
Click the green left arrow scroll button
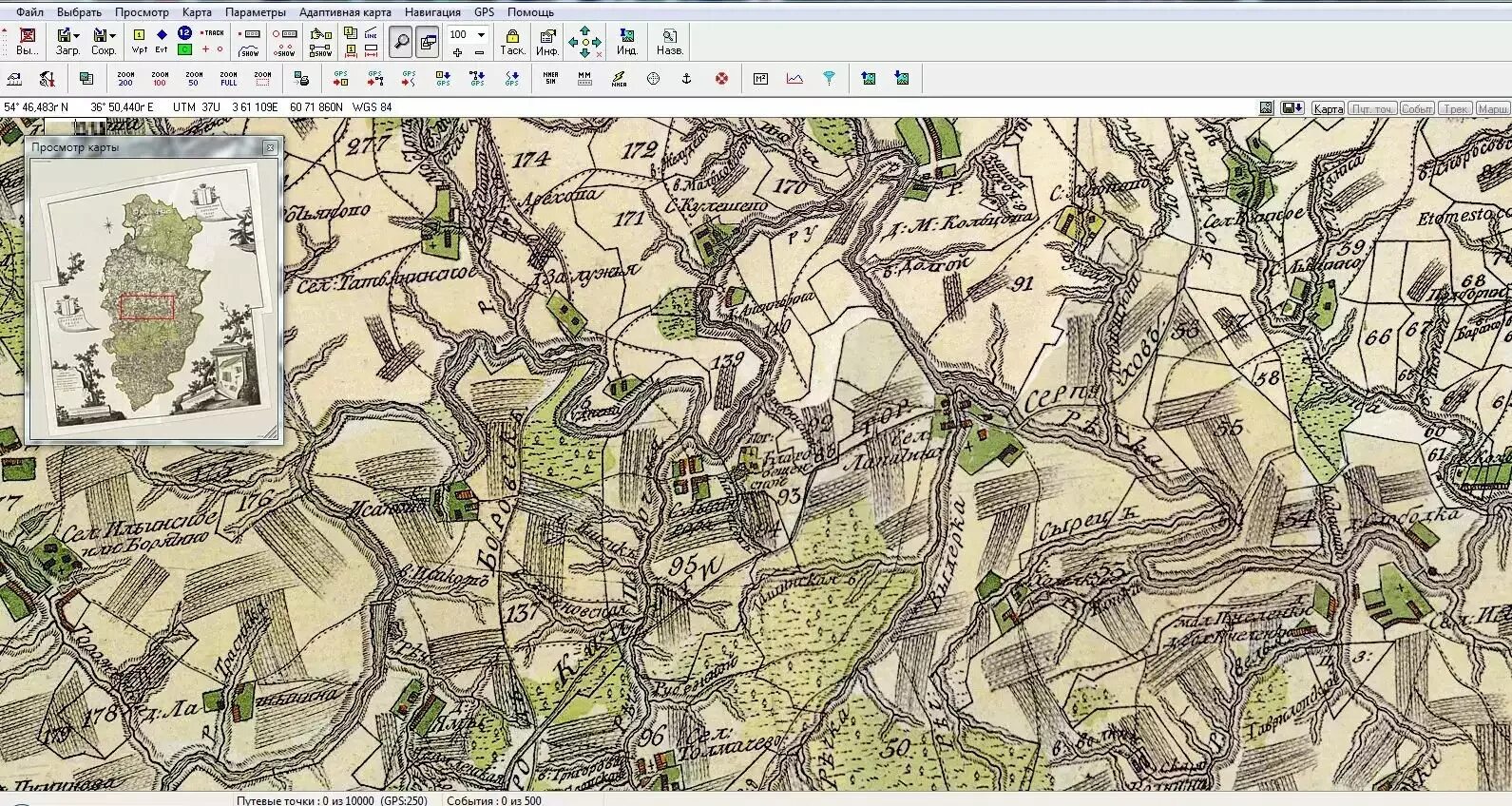tap(572, 42)
